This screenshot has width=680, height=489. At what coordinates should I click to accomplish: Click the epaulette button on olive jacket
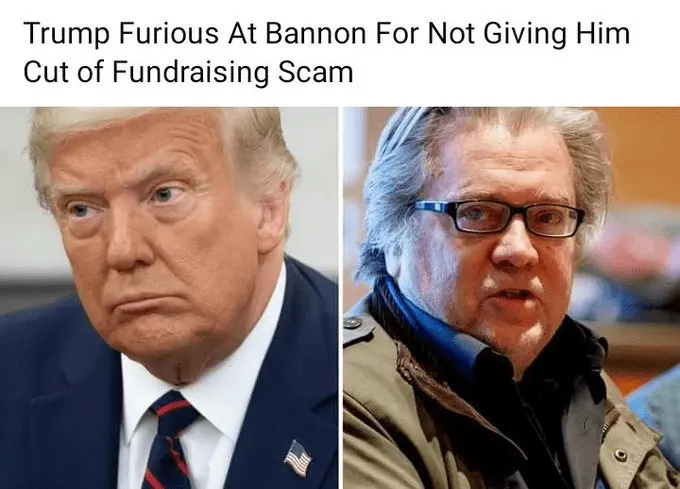coord(352,323)
